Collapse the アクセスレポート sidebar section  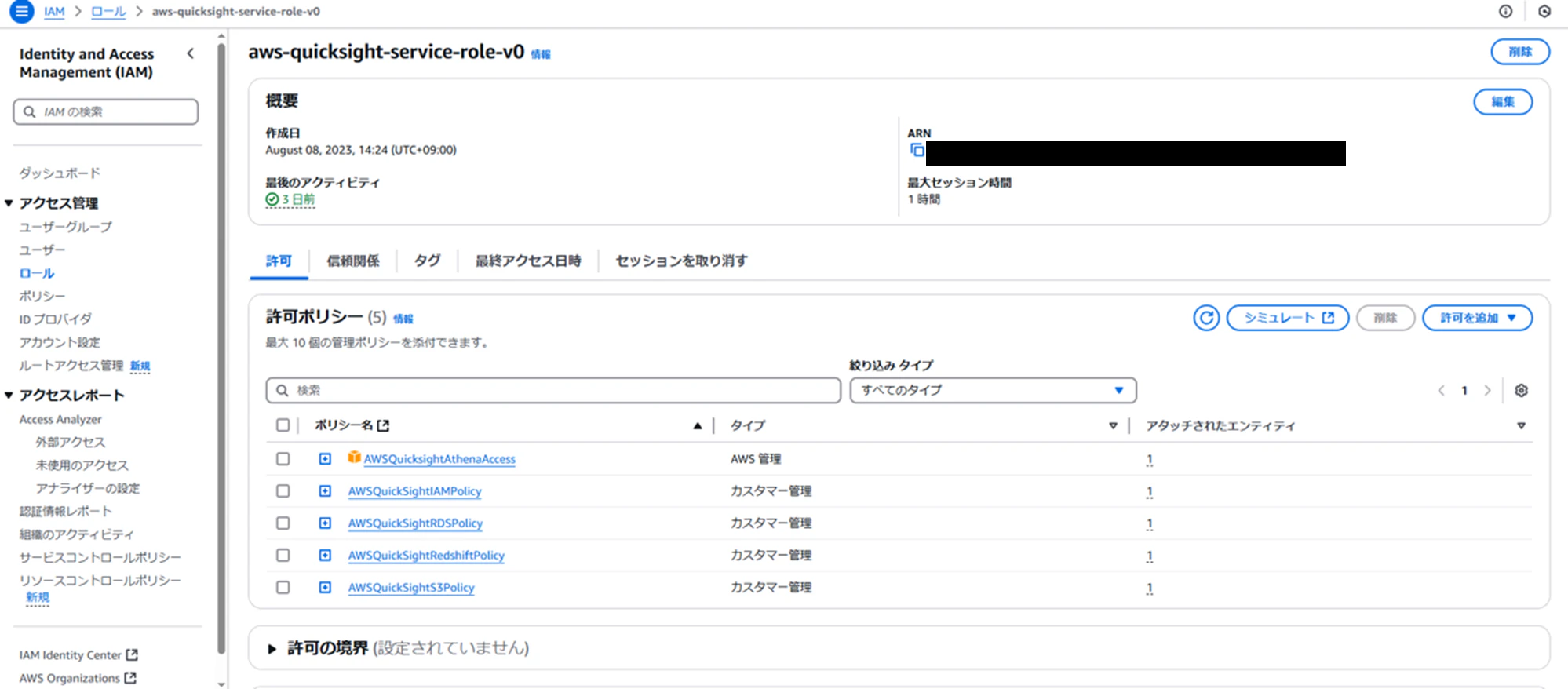9,396
